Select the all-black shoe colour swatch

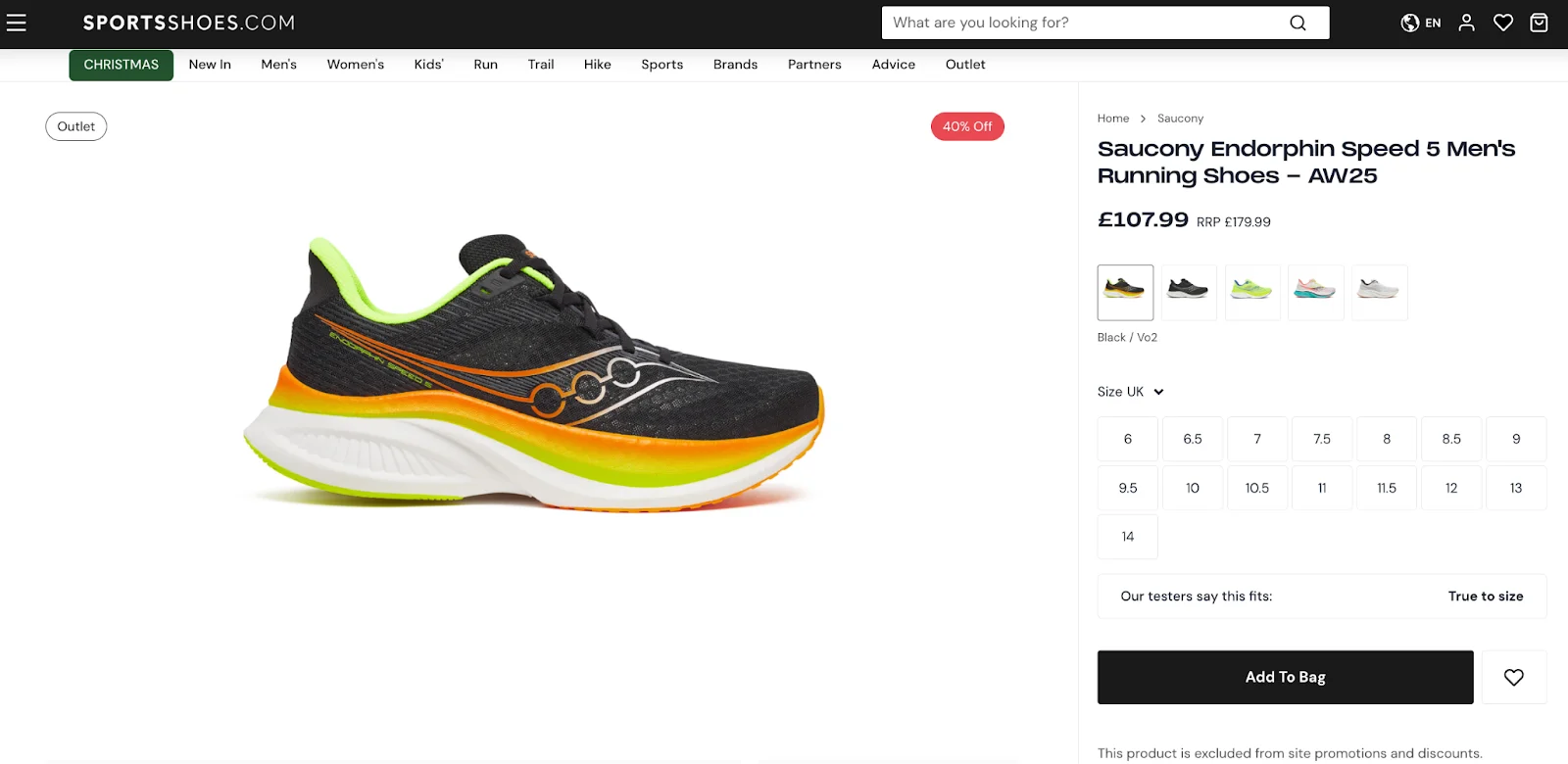click(1189, 292)
